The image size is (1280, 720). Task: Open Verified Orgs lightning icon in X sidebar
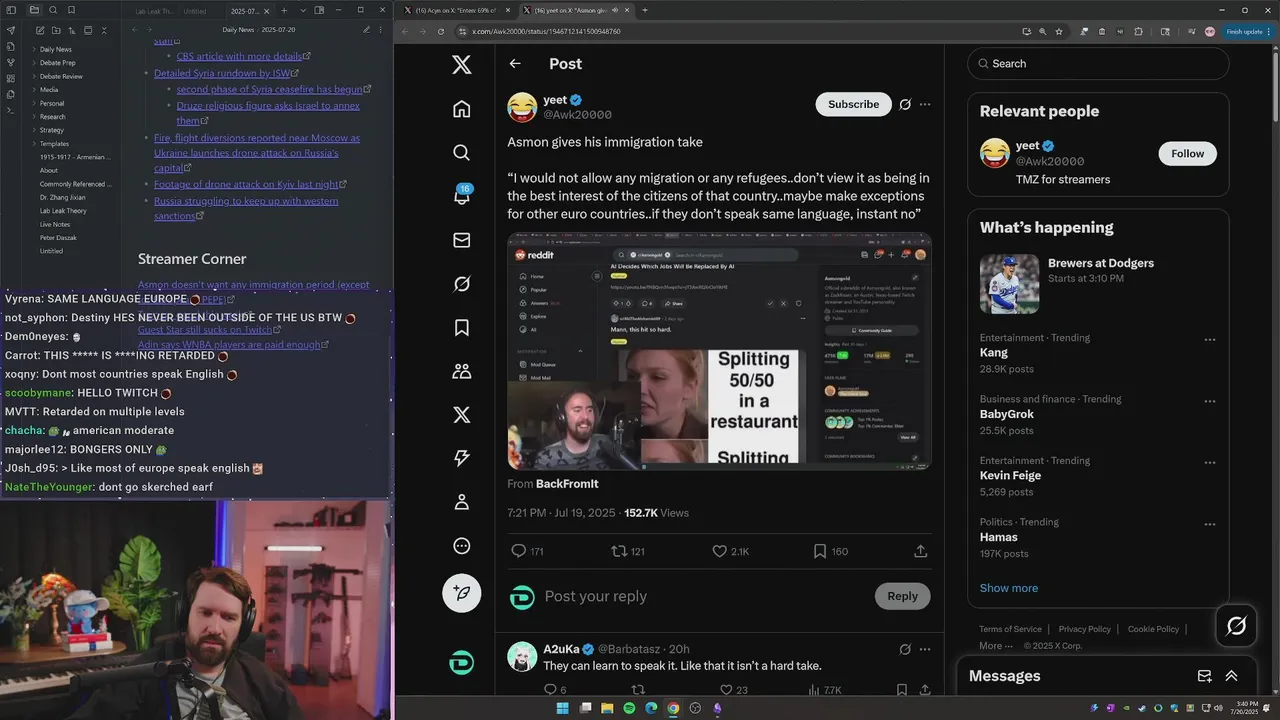(461, 458)
